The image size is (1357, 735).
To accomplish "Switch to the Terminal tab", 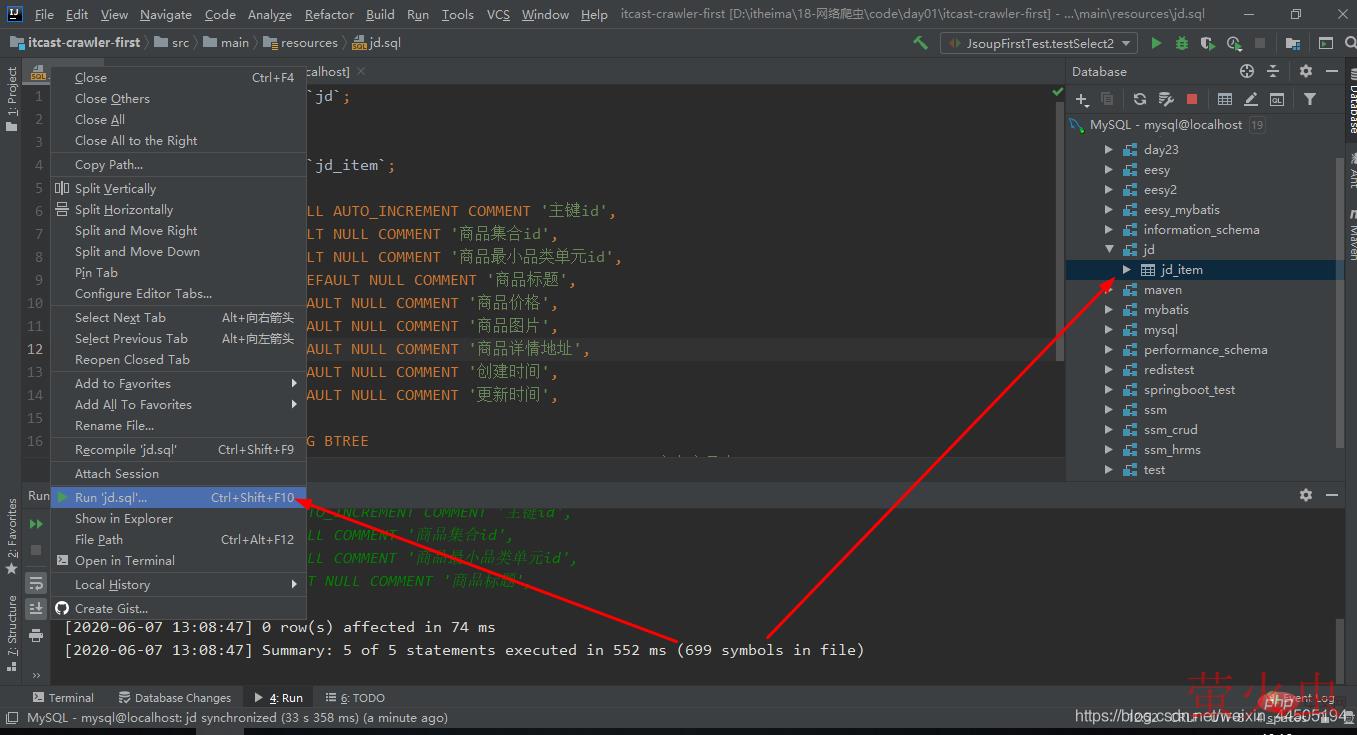I will coord(63,698).
